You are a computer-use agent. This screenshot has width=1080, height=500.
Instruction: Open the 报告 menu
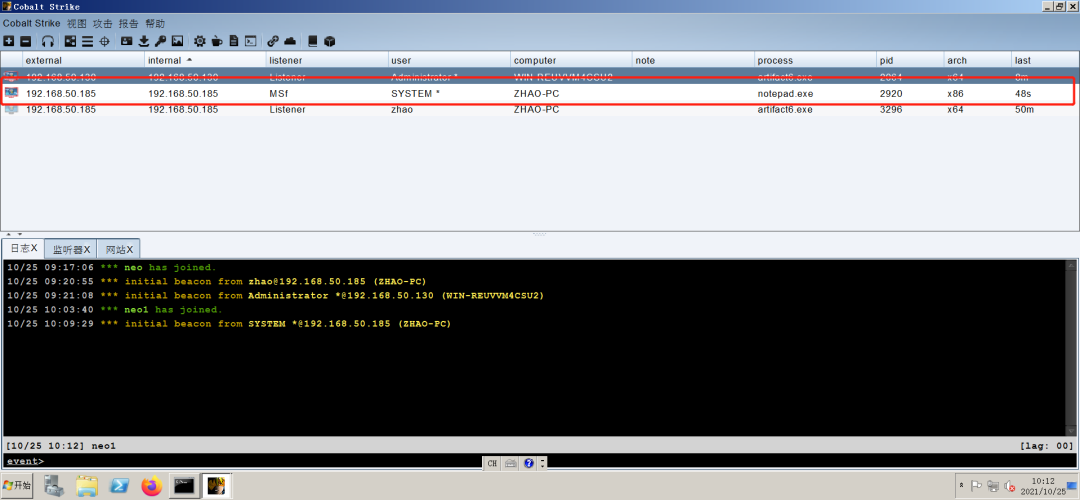click(129, 23)
